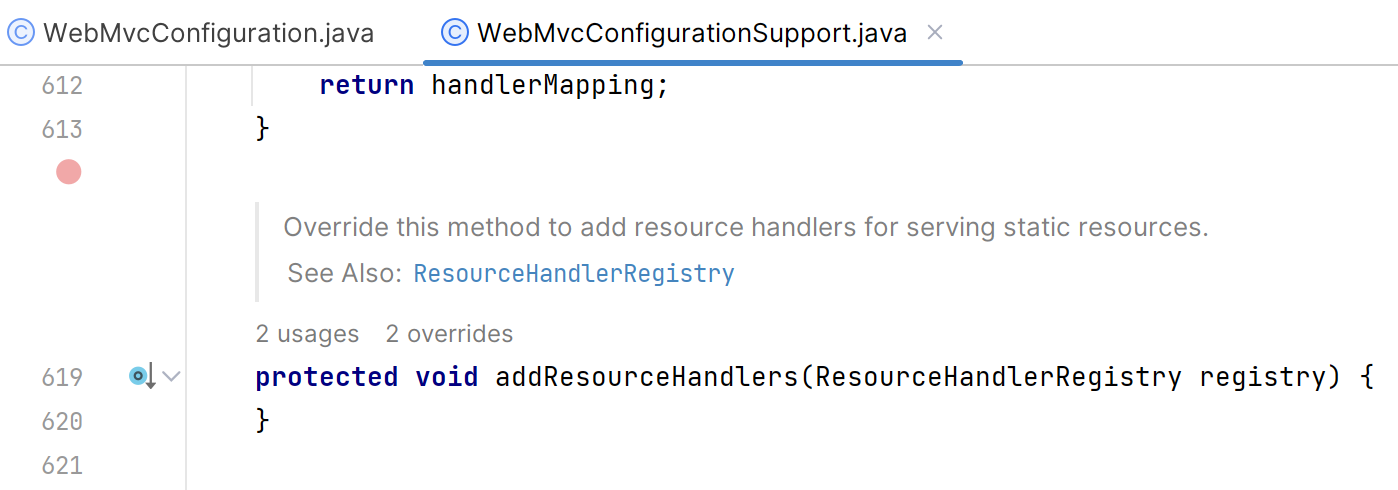Place caret on addResourceHandlers method name

click(651, 377)
